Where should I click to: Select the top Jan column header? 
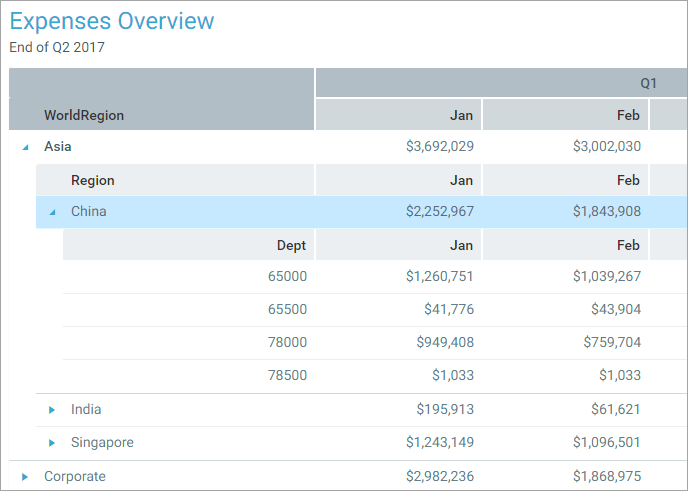pos(461,115)
